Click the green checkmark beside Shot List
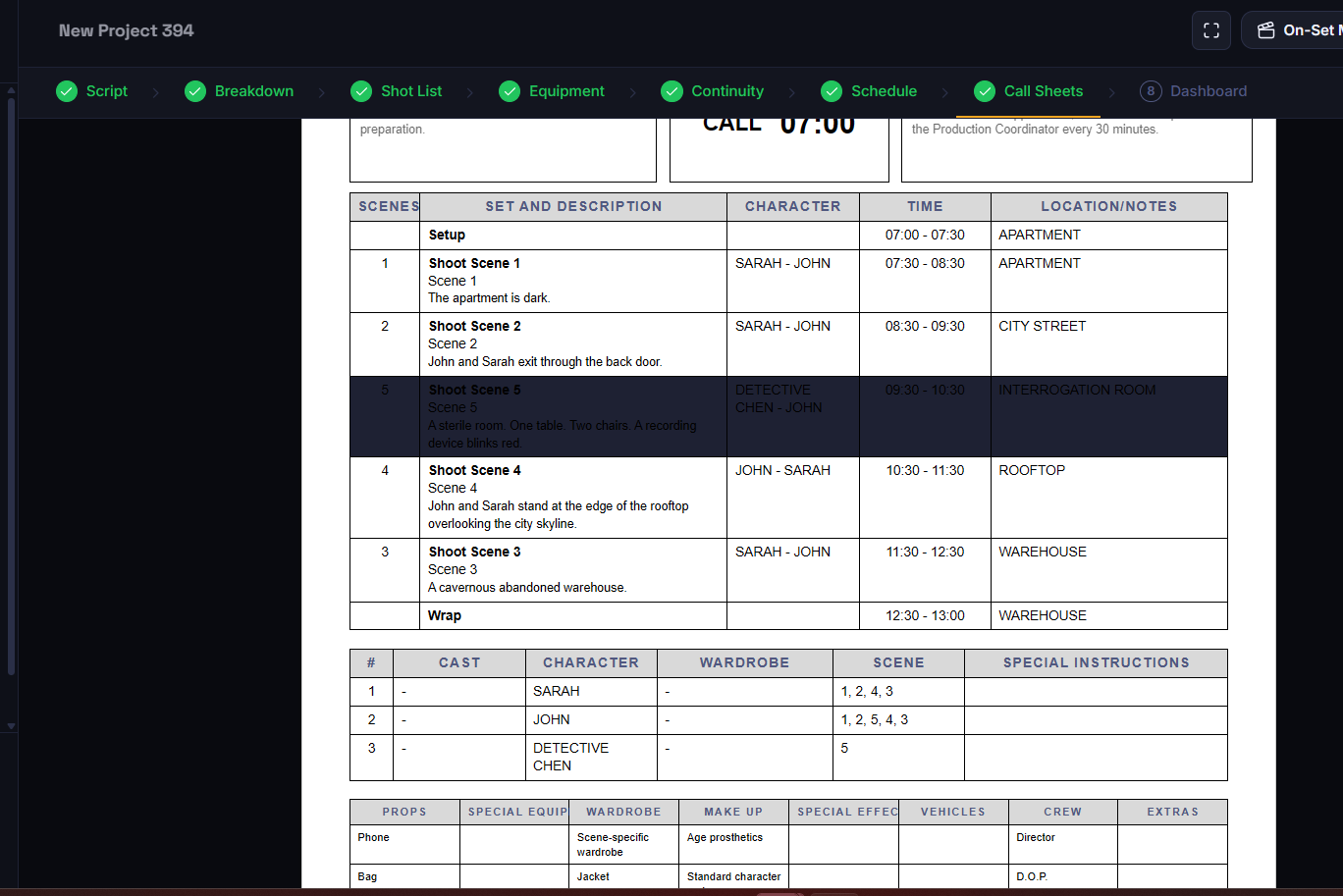This screenshot has height=896, width=1343. click(361, 91)
